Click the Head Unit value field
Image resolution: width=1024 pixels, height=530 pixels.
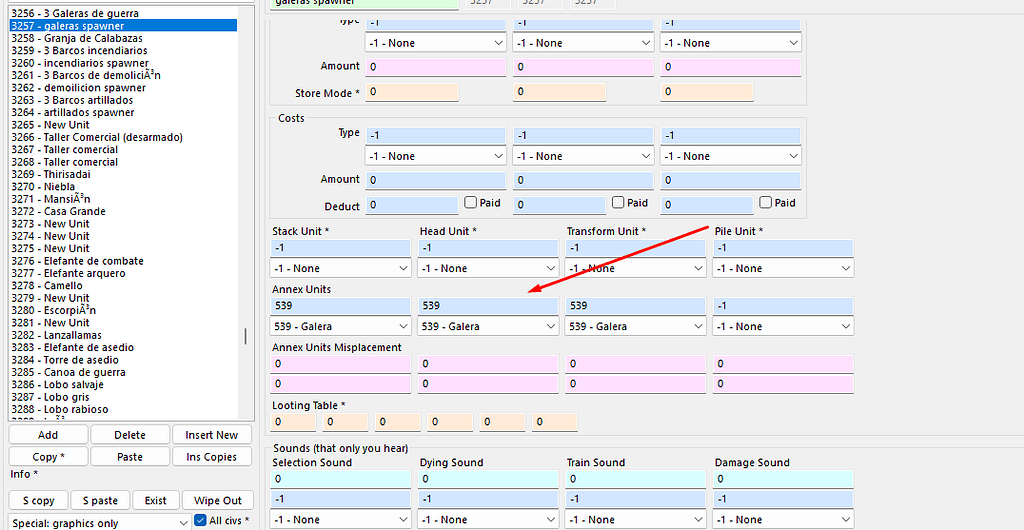[487, 248]
